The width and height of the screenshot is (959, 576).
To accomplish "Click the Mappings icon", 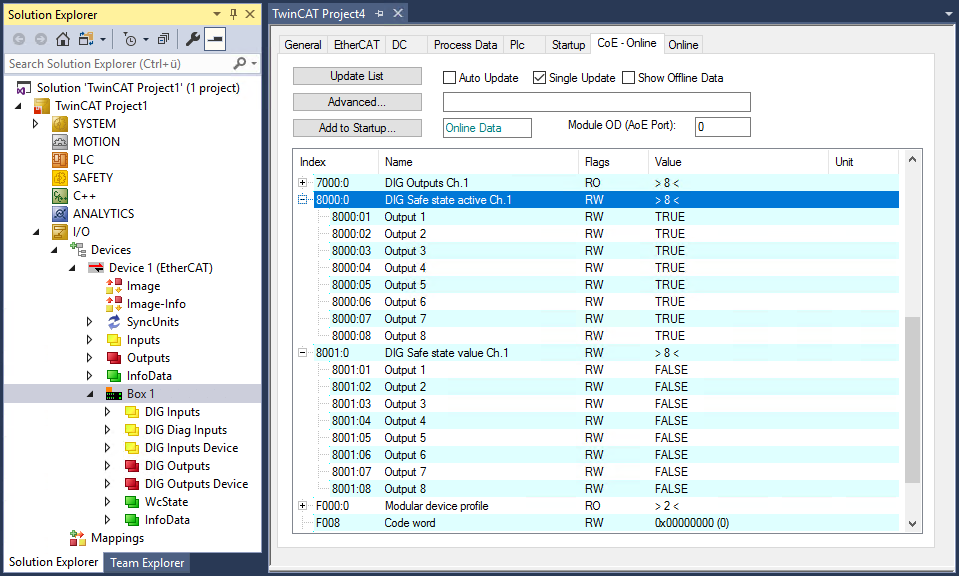I will coord(78,538).
